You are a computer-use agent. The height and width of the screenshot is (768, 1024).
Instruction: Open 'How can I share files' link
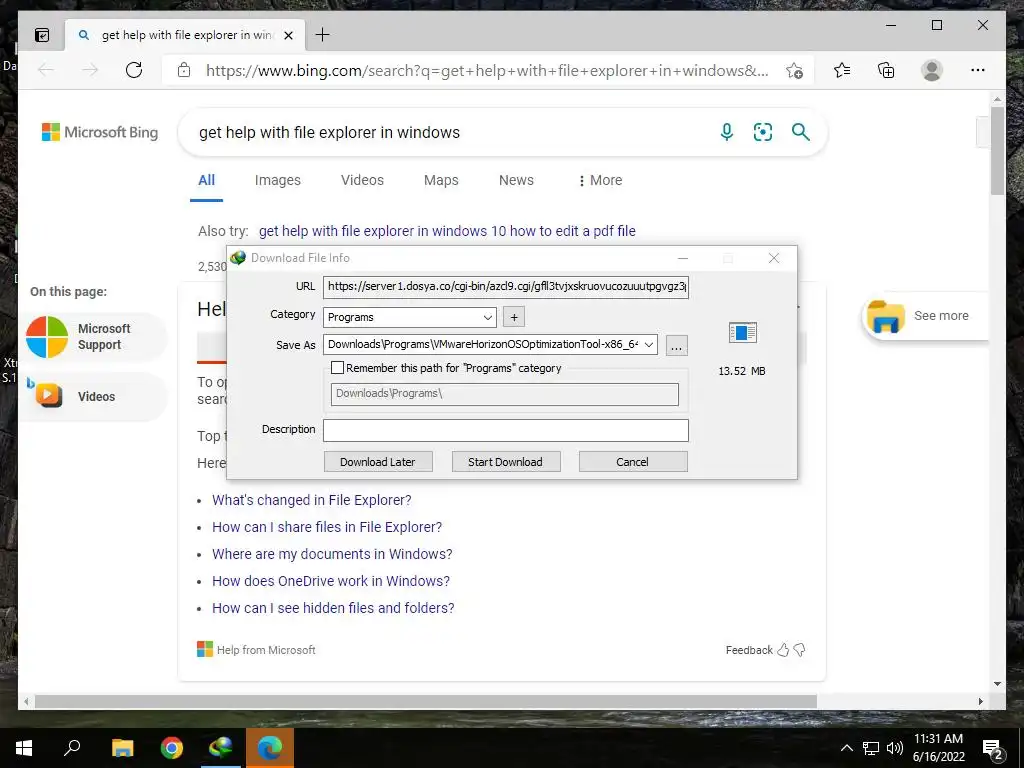click(327, 527)
